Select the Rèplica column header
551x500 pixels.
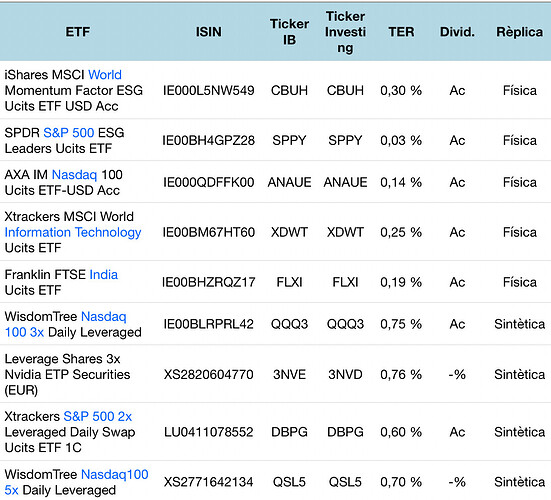[x=519, y=32]
